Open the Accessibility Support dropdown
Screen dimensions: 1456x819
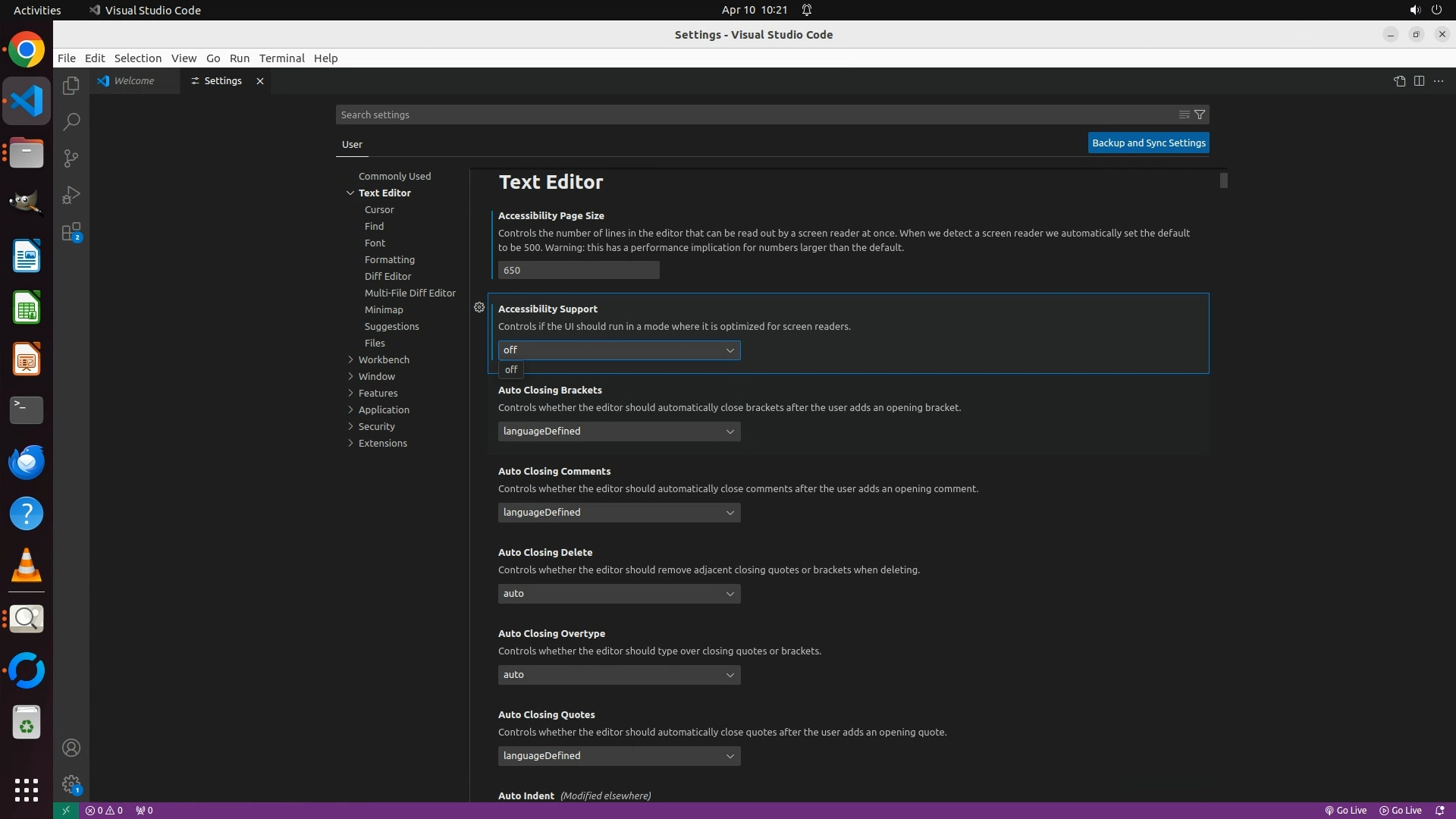(x=619, y=350)
